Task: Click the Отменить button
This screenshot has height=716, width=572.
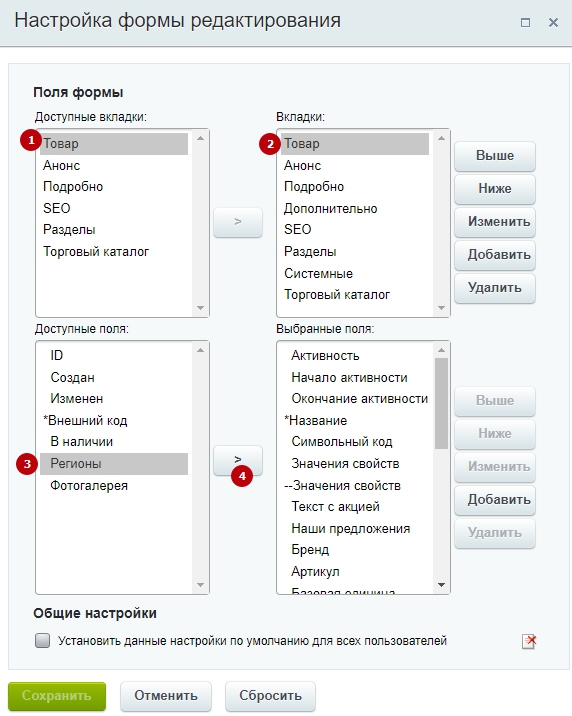Action: click(x=166, y=695)
